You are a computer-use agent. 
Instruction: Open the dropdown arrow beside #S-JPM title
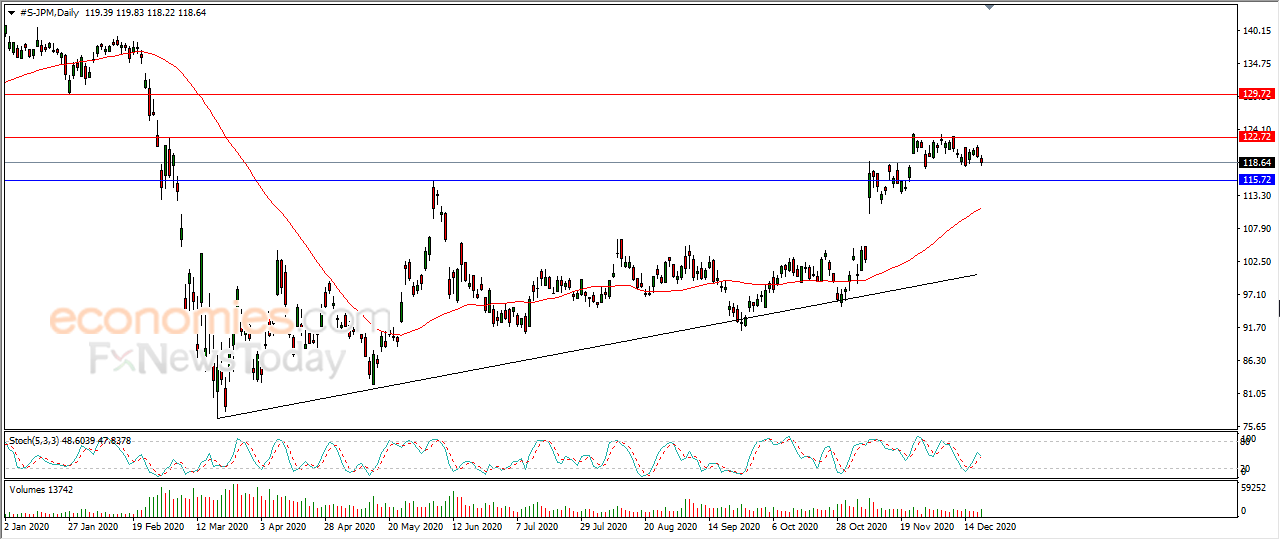[x=11, y=12]
